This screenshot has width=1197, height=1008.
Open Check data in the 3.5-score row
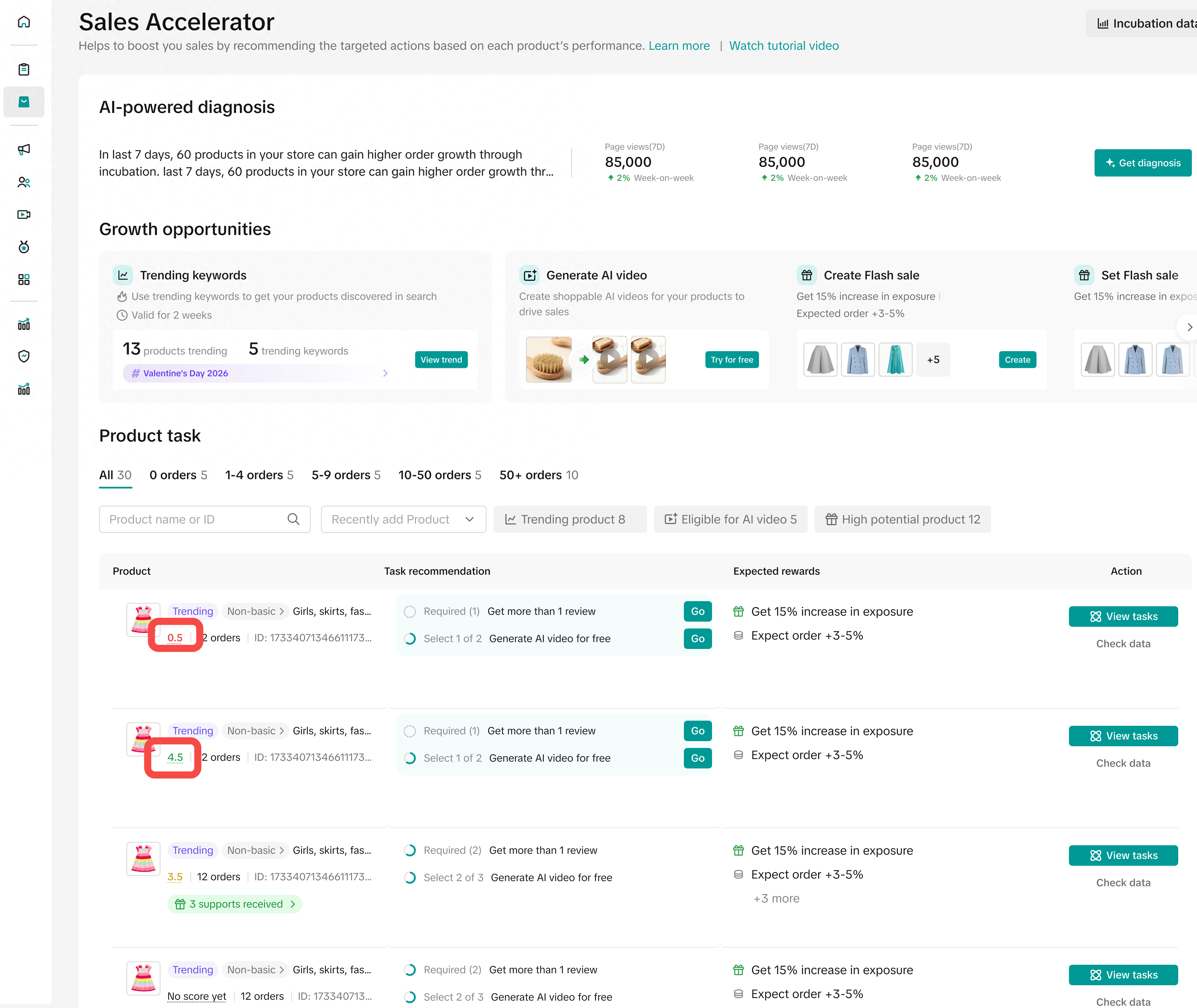click(x=1123, y=883)
